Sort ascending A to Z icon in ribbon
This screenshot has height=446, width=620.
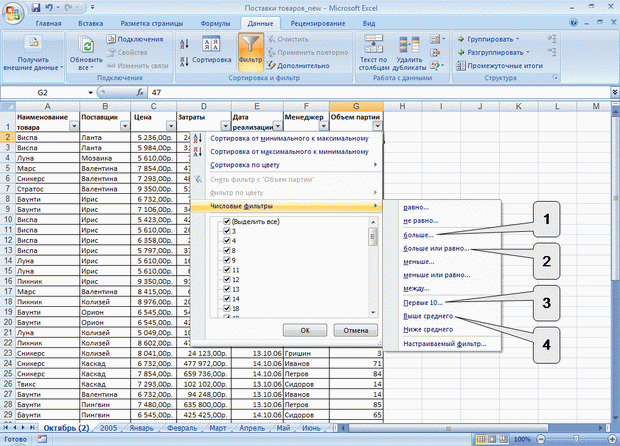coord(184,44)
